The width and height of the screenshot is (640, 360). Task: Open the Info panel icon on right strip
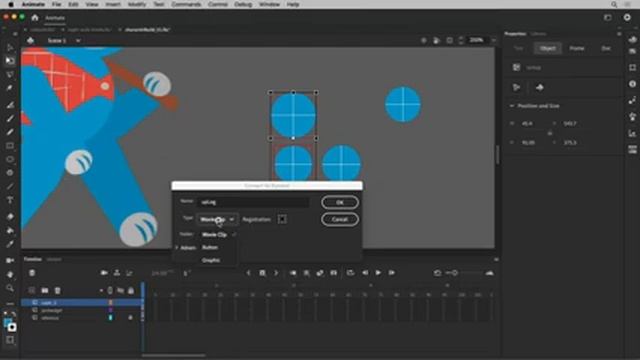coord(633,84)
